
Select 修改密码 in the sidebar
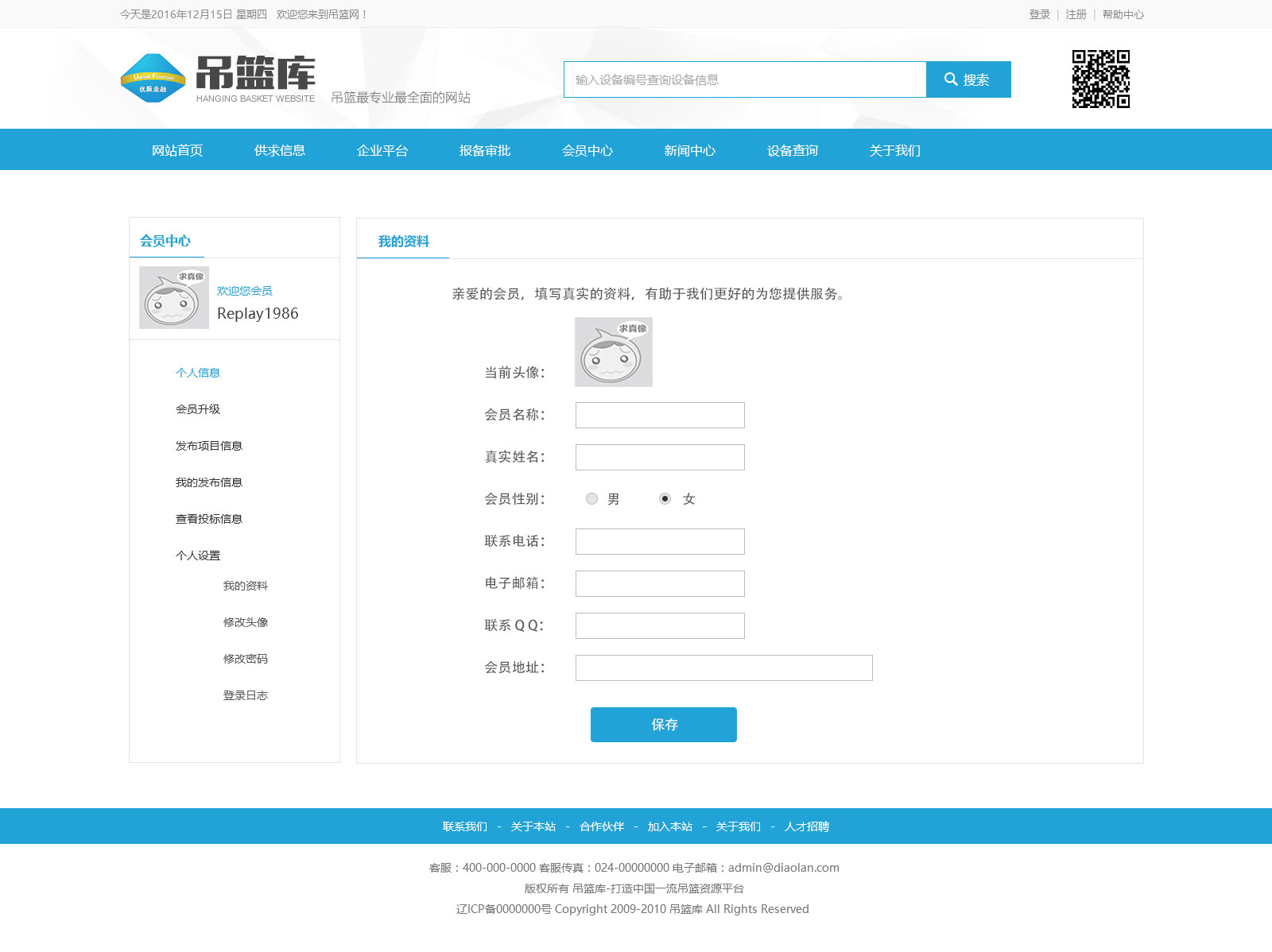(246, 659)
